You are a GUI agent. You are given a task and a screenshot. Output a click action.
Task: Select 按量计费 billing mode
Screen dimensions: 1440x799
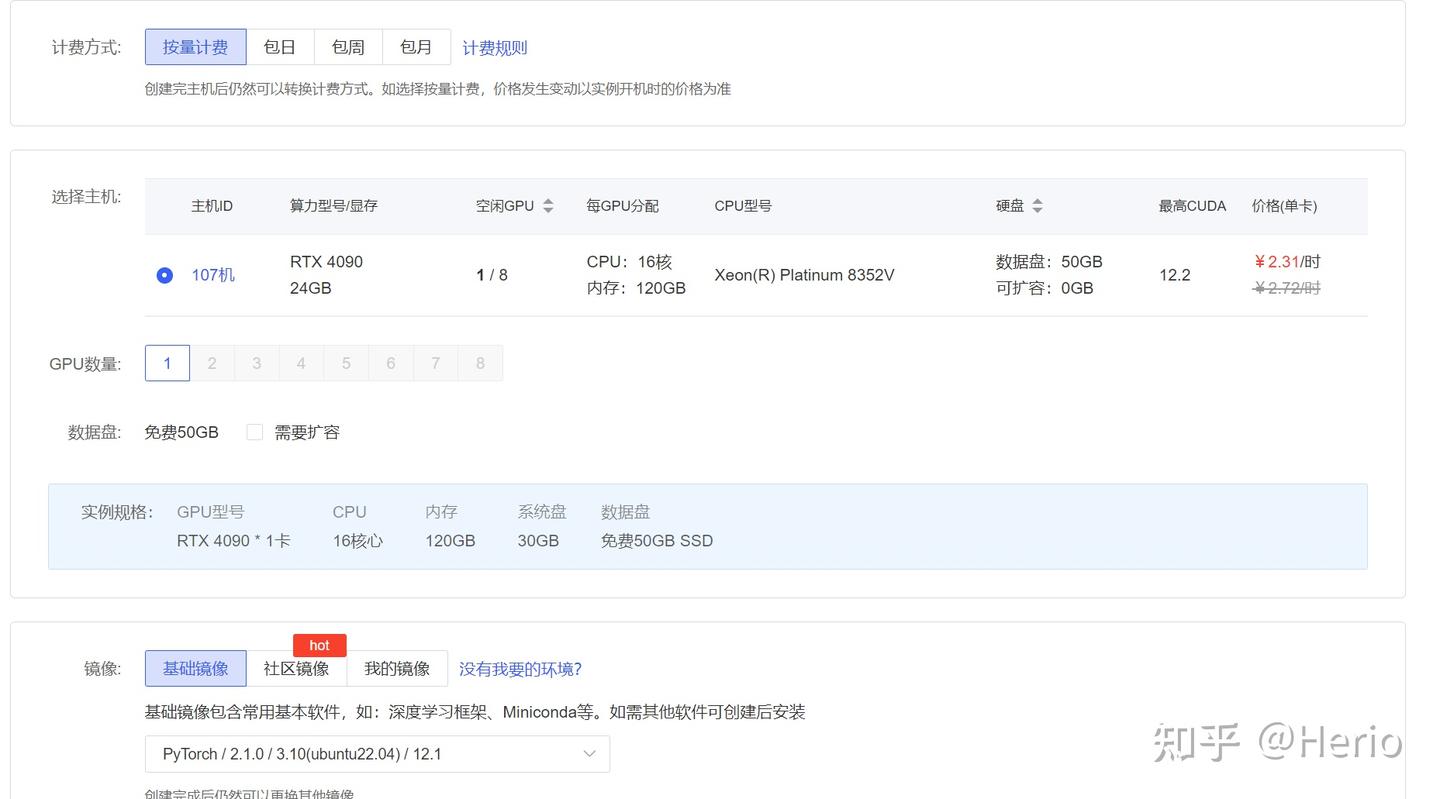[196, 47]
